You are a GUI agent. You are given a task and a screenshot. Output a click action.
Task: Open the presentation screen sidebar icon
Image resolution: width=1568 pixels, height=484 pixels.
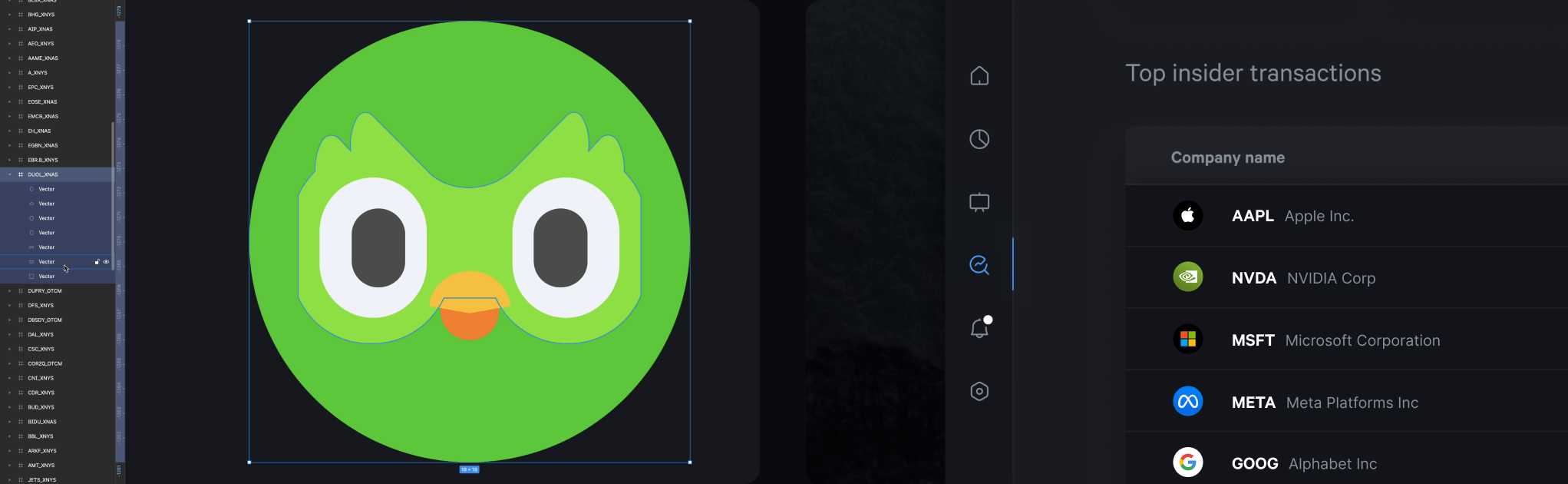pos(979,202)
